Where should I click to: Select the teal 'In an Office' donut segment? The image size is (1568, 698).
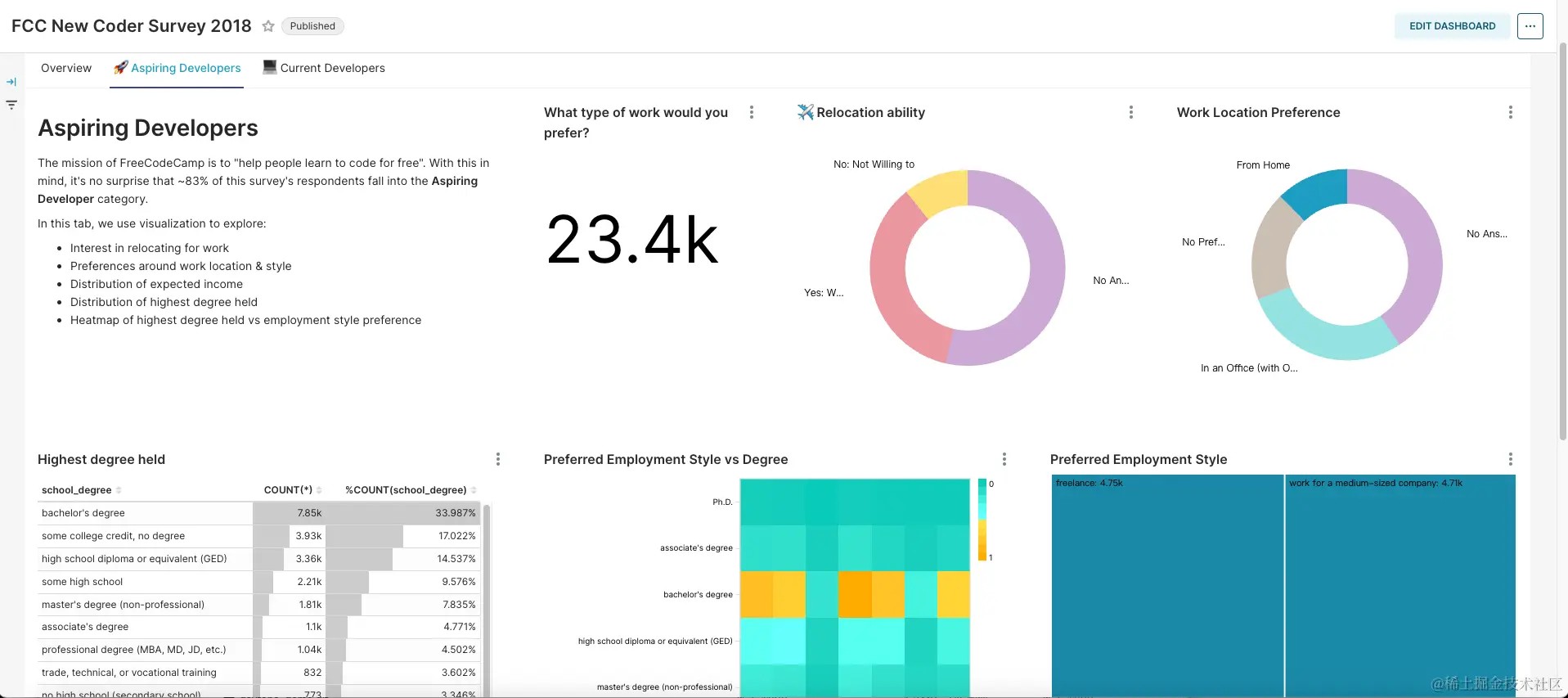tap(1325, 335)
